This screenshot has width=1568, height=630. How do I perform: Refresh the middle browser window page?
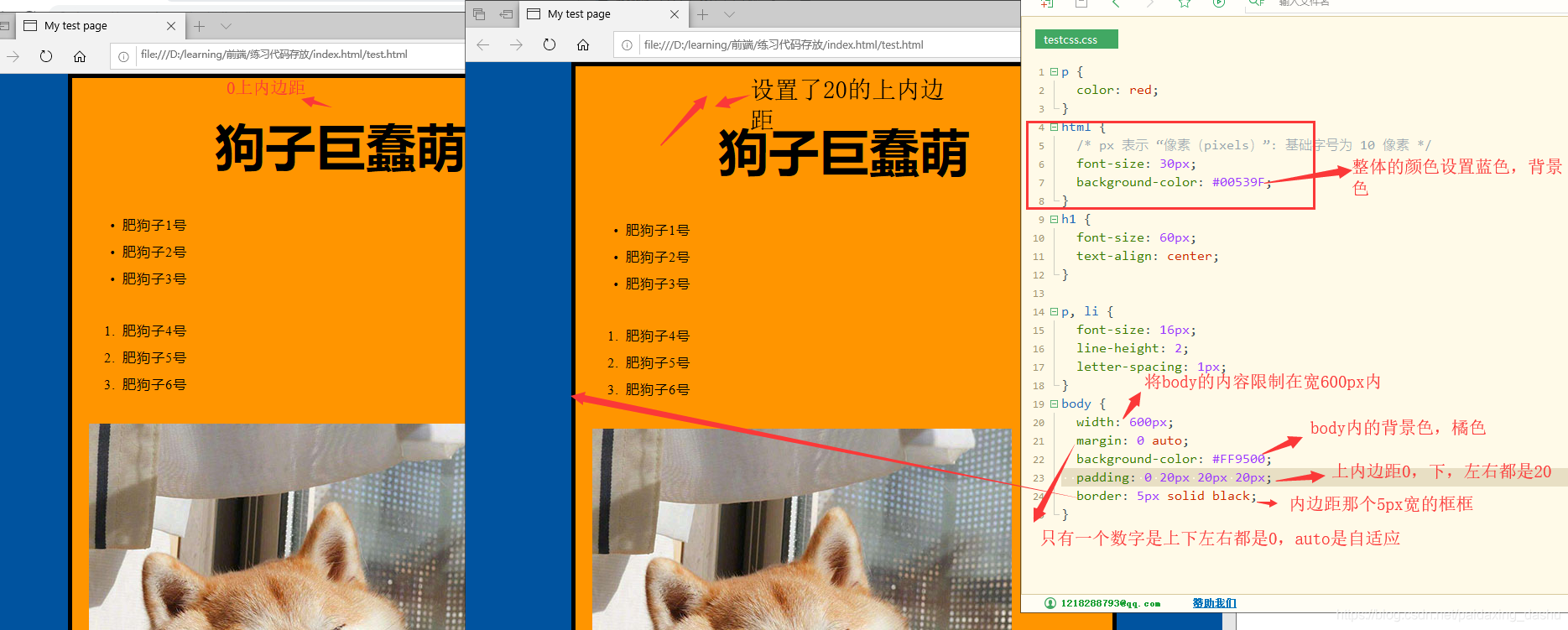tap(550, 44)
